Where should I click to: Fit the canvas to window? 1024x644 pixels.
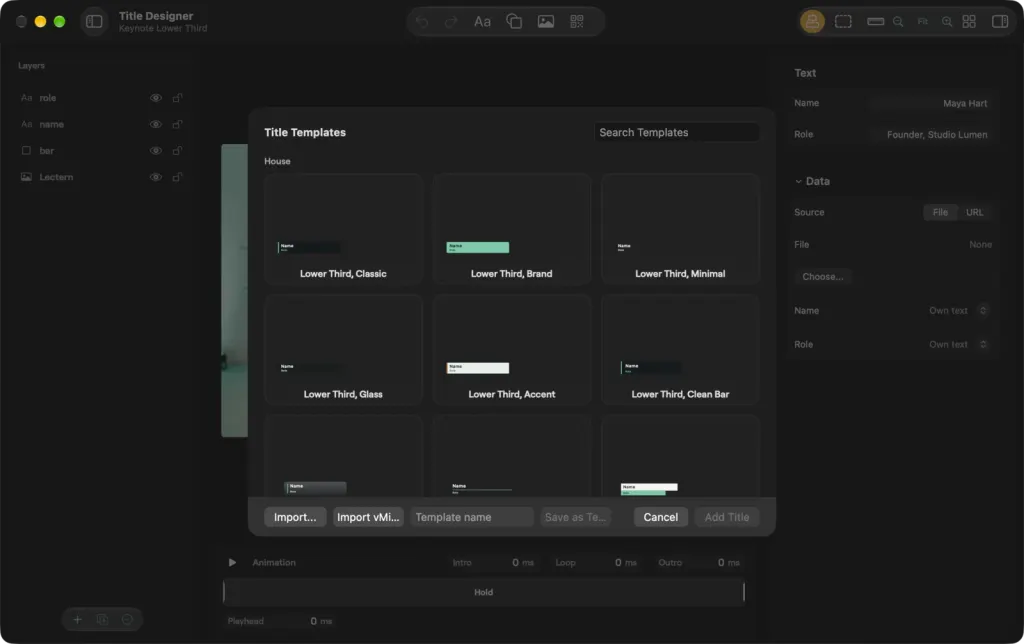click(x=922, y=22)
